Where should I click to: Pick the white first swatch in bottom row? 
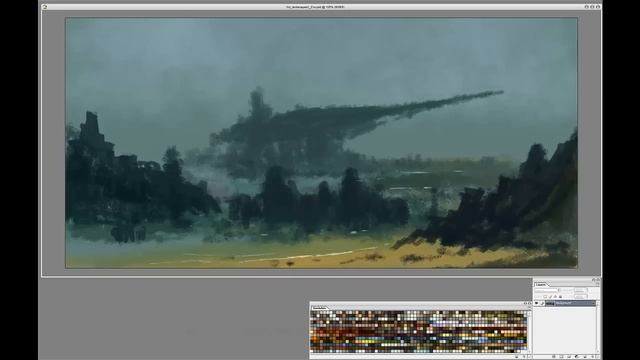[312, 350]
